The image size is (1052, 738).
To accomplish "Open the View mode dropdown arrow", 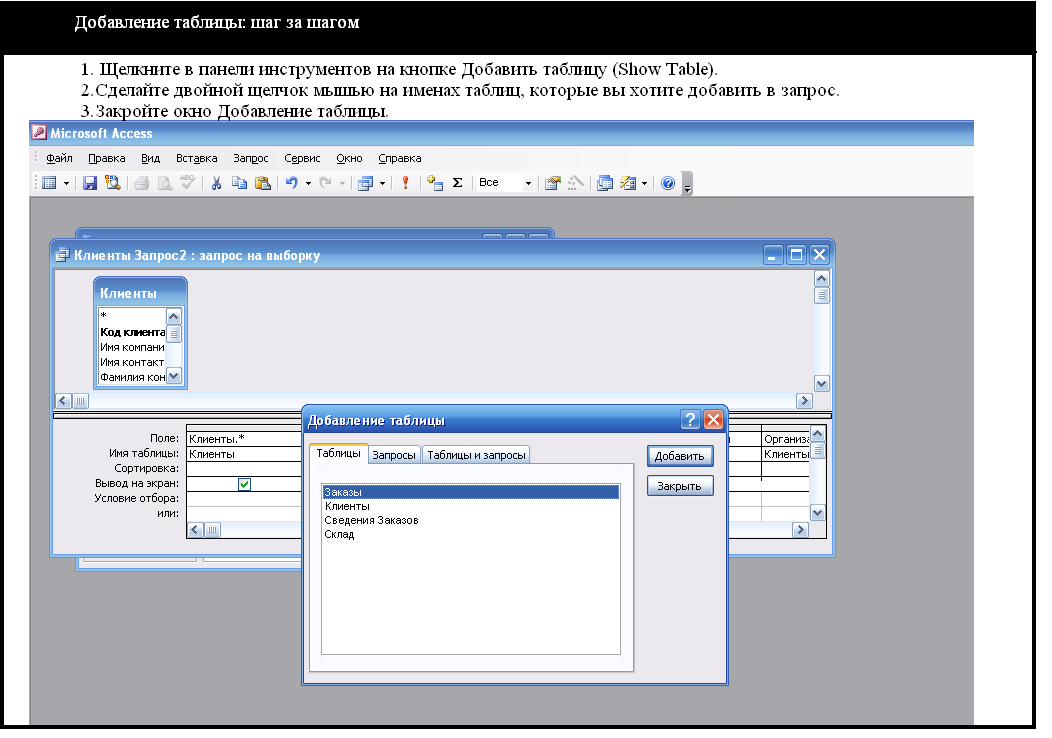I will tap(66, 183).
